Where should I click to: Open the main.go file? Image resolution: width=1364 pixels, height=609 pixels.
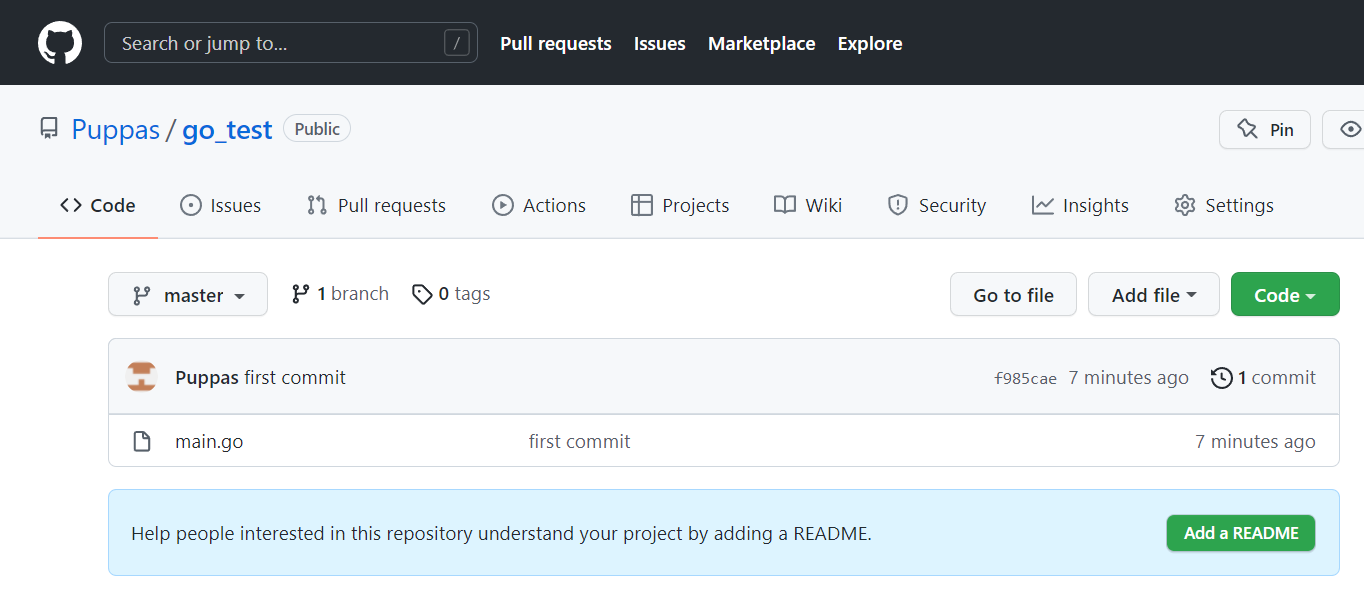pos(209,441)
